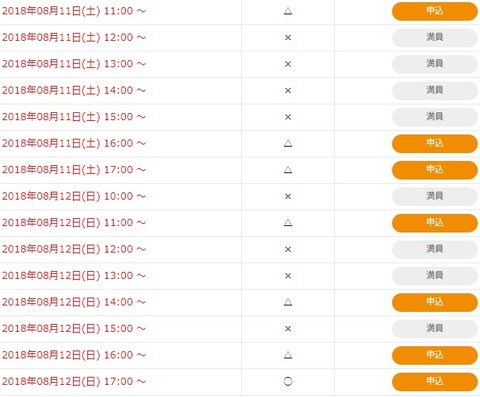Click 申込 for Aug 12 11:00 slot
480x397 pixels.
[435, 223]
